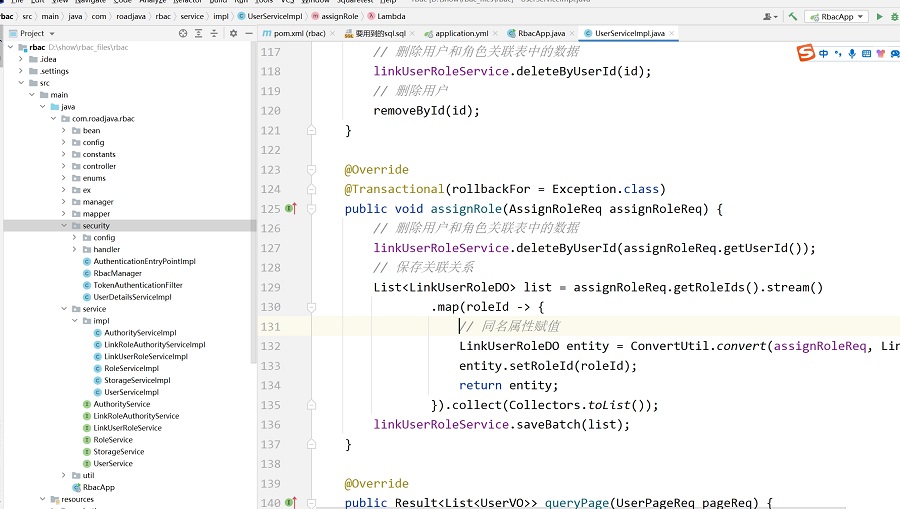The image size is (900, 509).
Task: Open the RbacApp run configuration dropdown
Action: [x=836, y=17]
